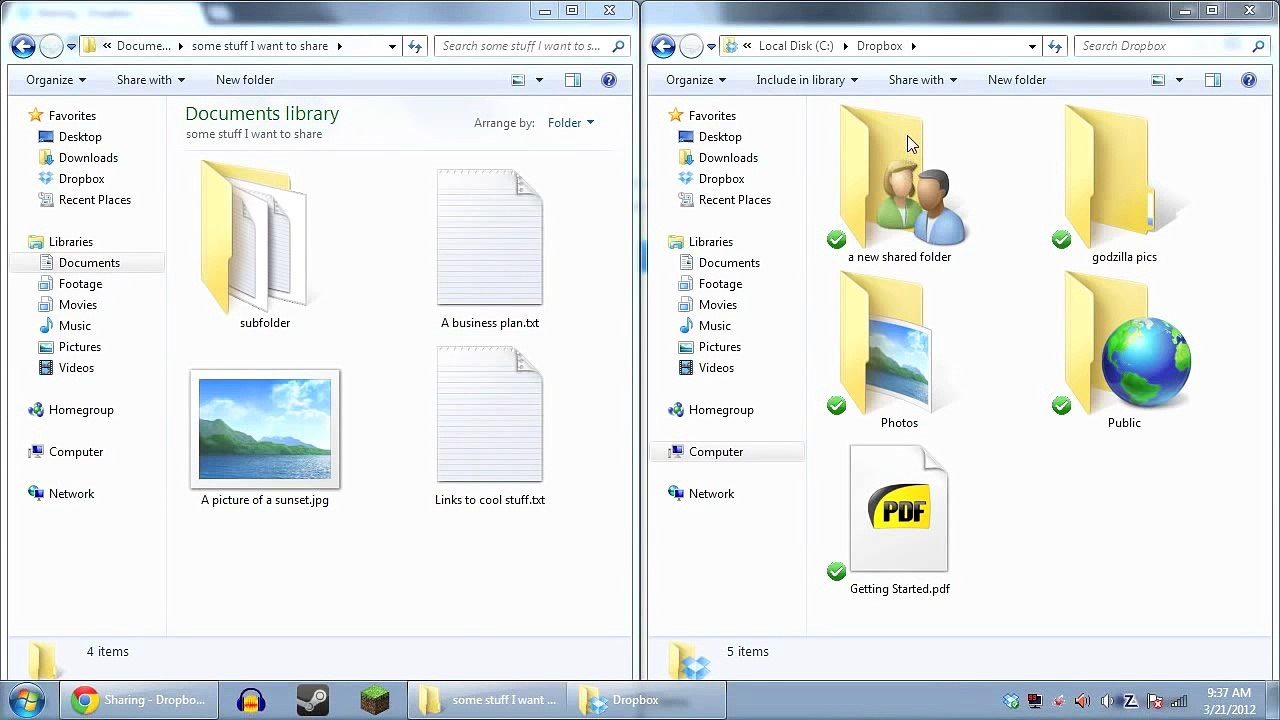Refresh the Dropbox window address bar
This screenshot has height=720, width=1280.
[x=1055, y=46]
